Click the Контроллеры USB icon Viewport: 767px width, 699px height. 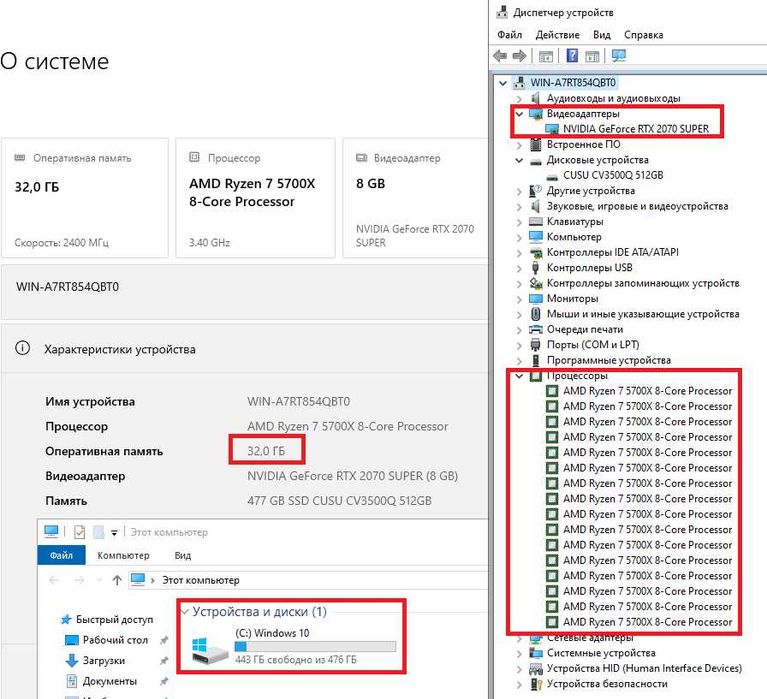pyautogui.click(x=536, y=268)
